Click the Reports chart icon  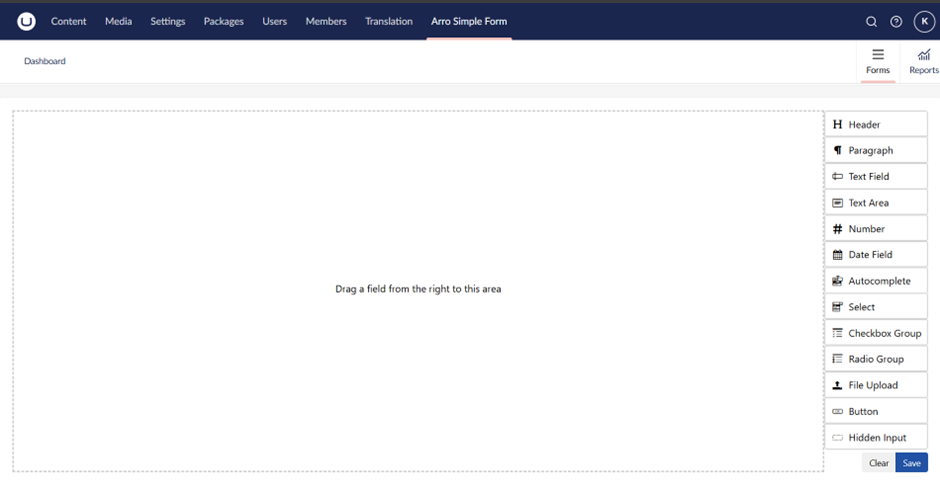pyautogui.click(x=924, y=55)
